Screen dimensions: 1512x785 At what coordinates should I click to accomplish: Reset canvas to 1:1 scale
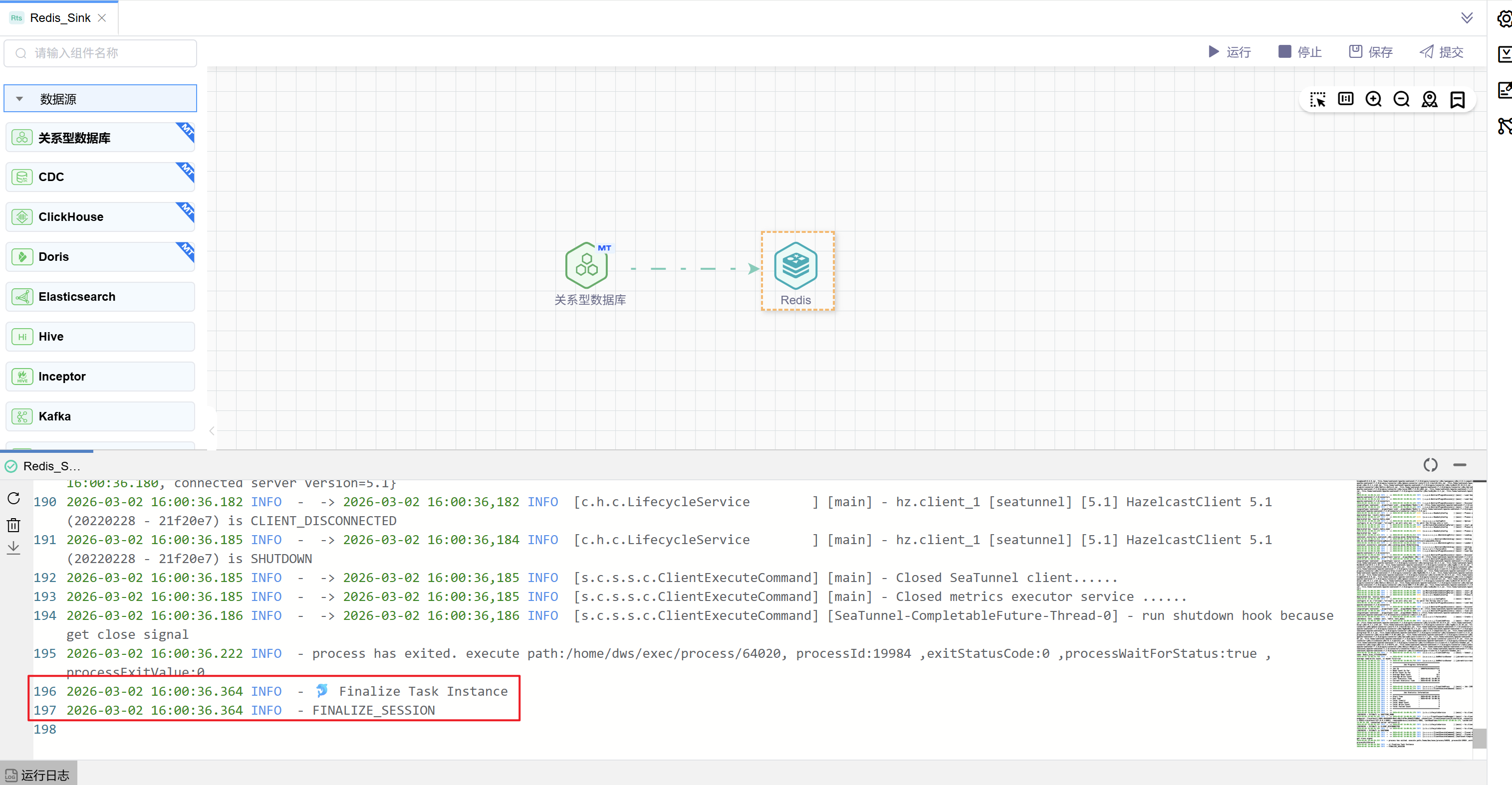1345,99
